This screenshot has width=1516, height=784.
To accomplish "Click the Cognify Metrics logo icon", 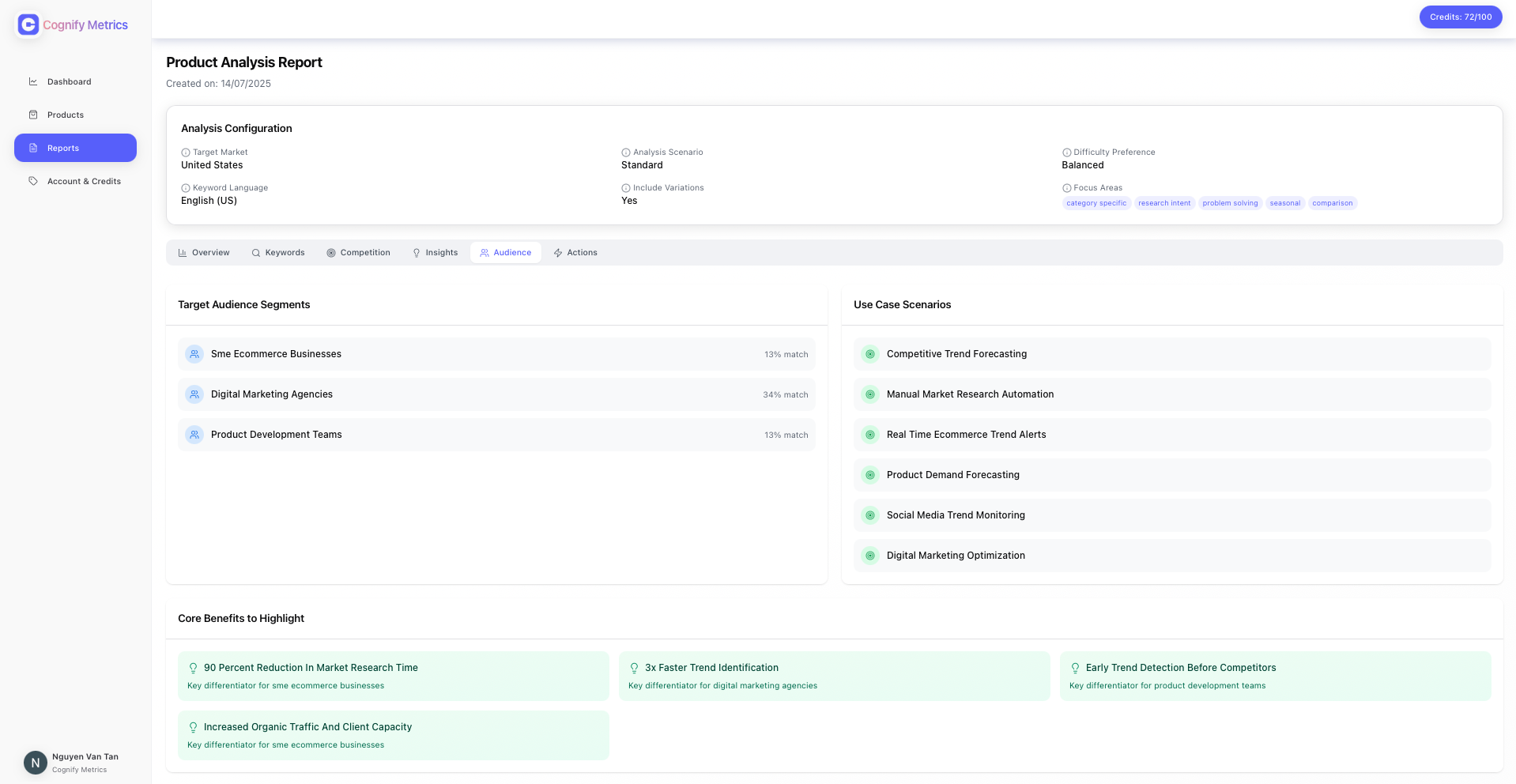I will pyautogui.click(x=28, y=24).
